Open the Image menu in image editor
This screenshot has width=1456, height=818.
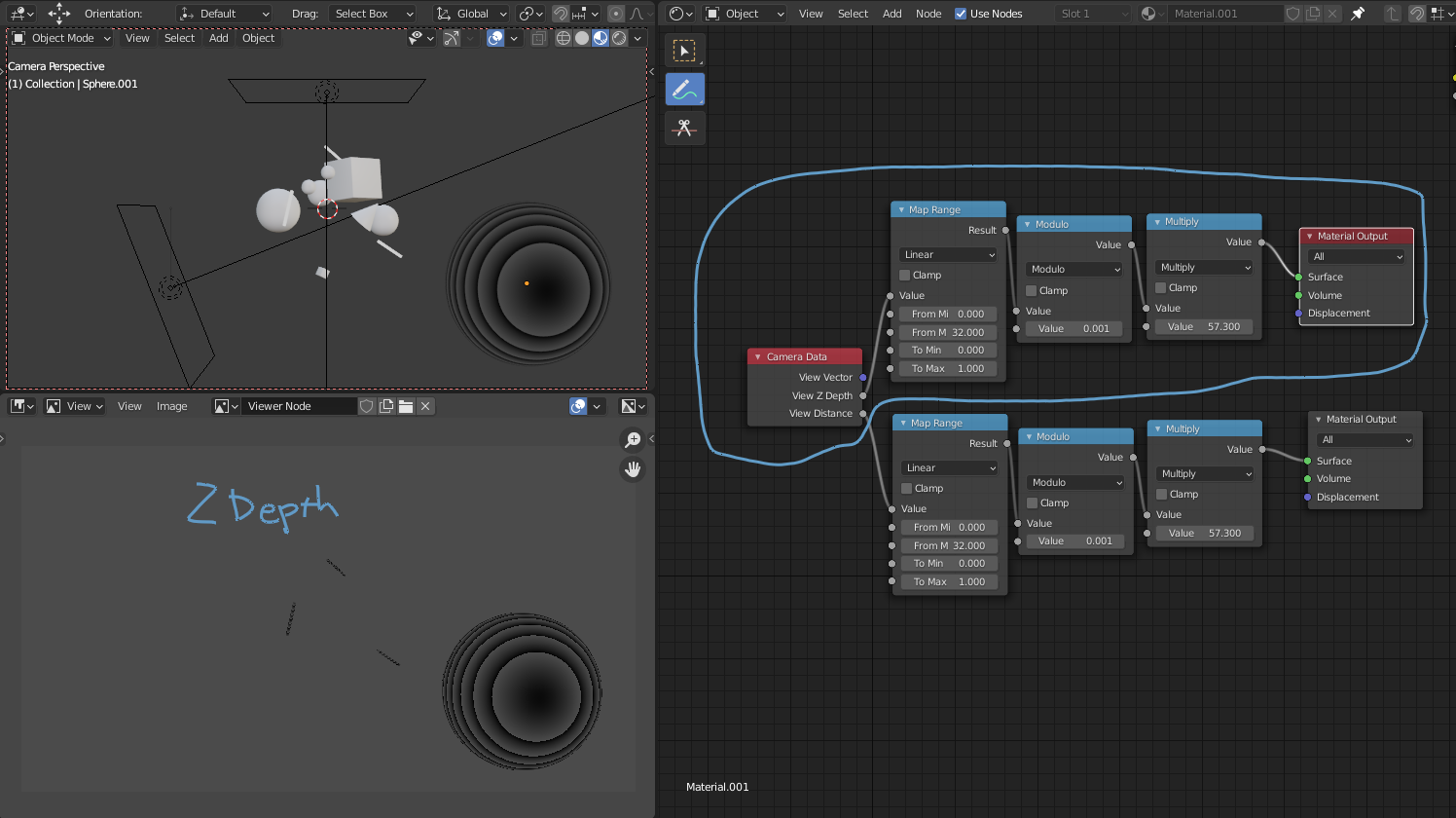click(x=171, y=406)
